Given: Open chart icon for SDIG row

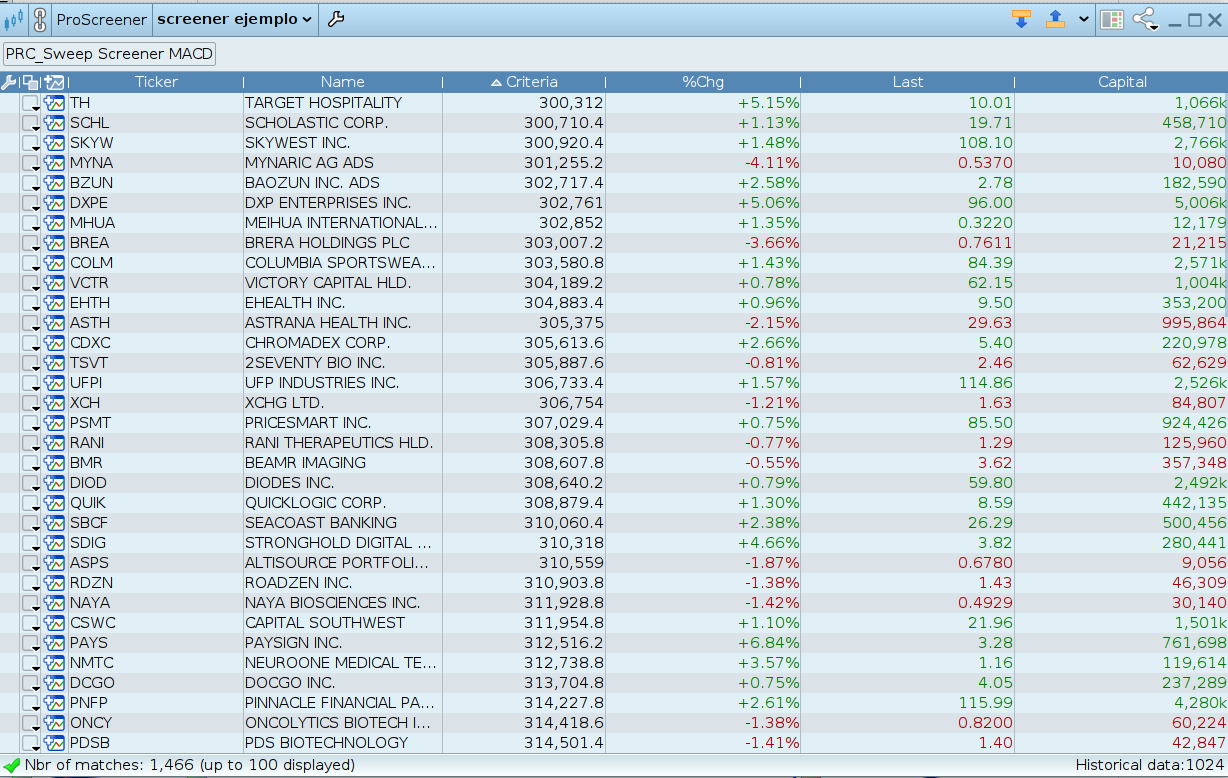Looking at the screenshot, I should click(x=55, y=543).
